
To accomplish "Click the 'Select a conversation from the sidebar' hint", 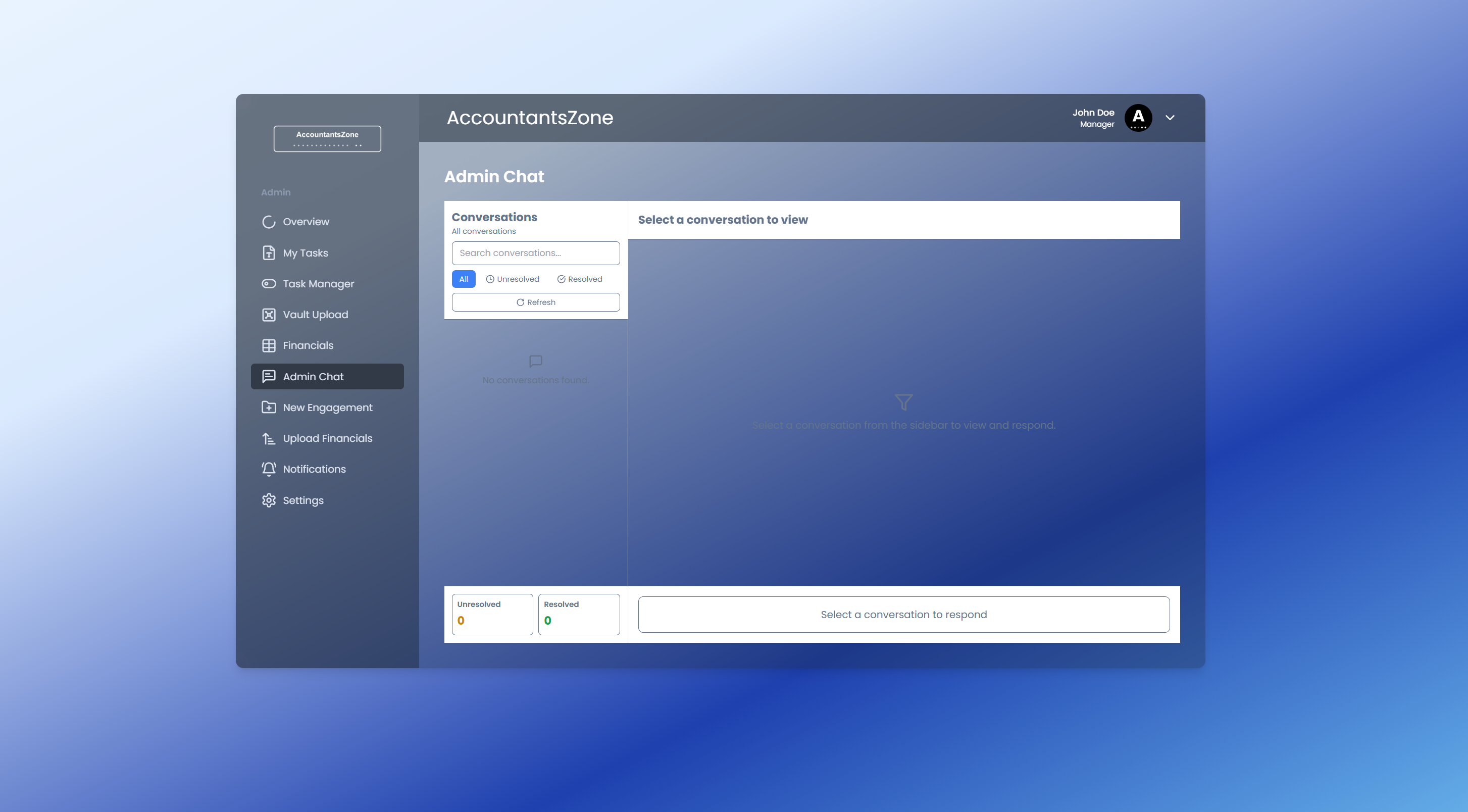I will click(904, 425).
